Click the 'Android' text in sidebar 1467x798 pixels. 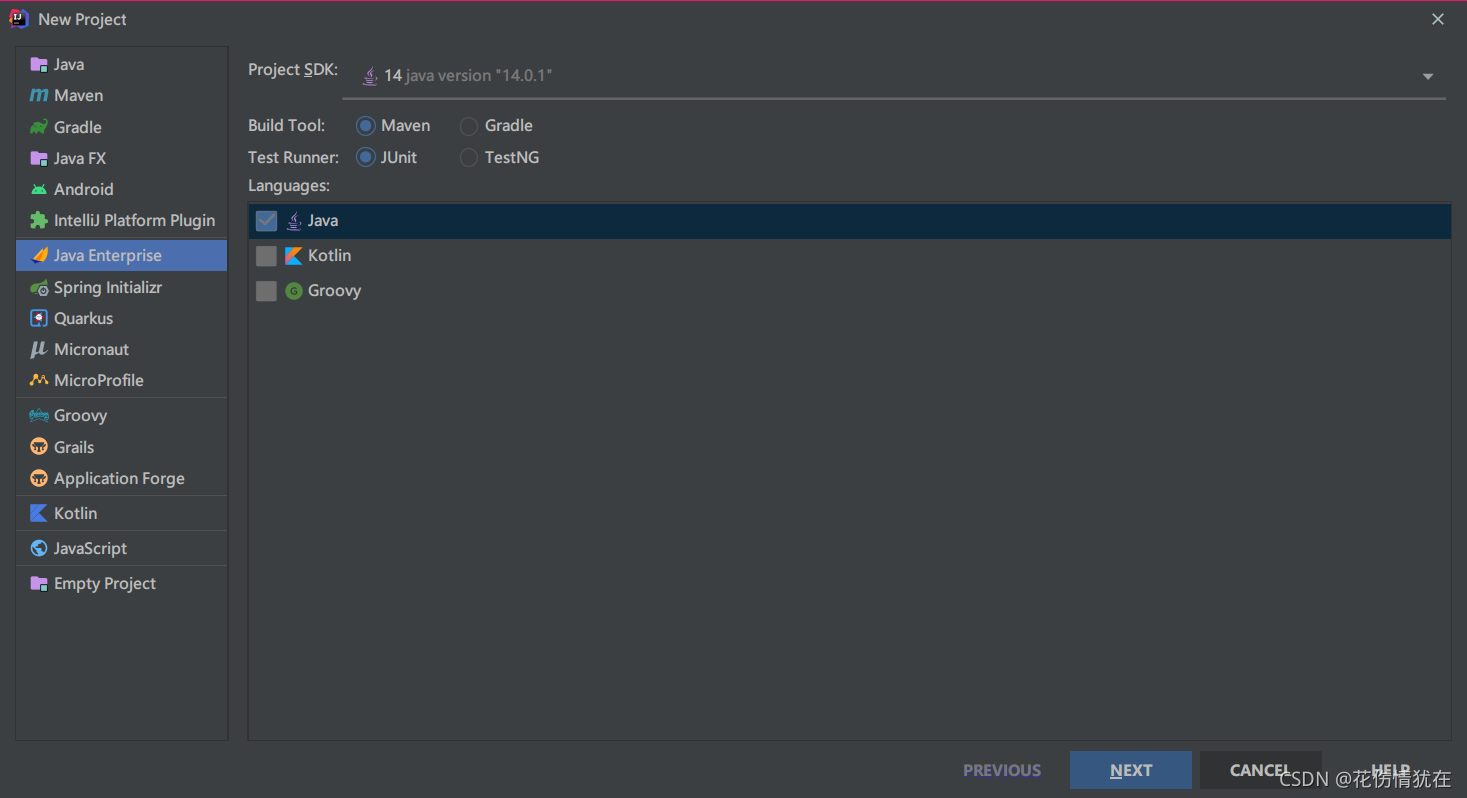click(84, 189)
